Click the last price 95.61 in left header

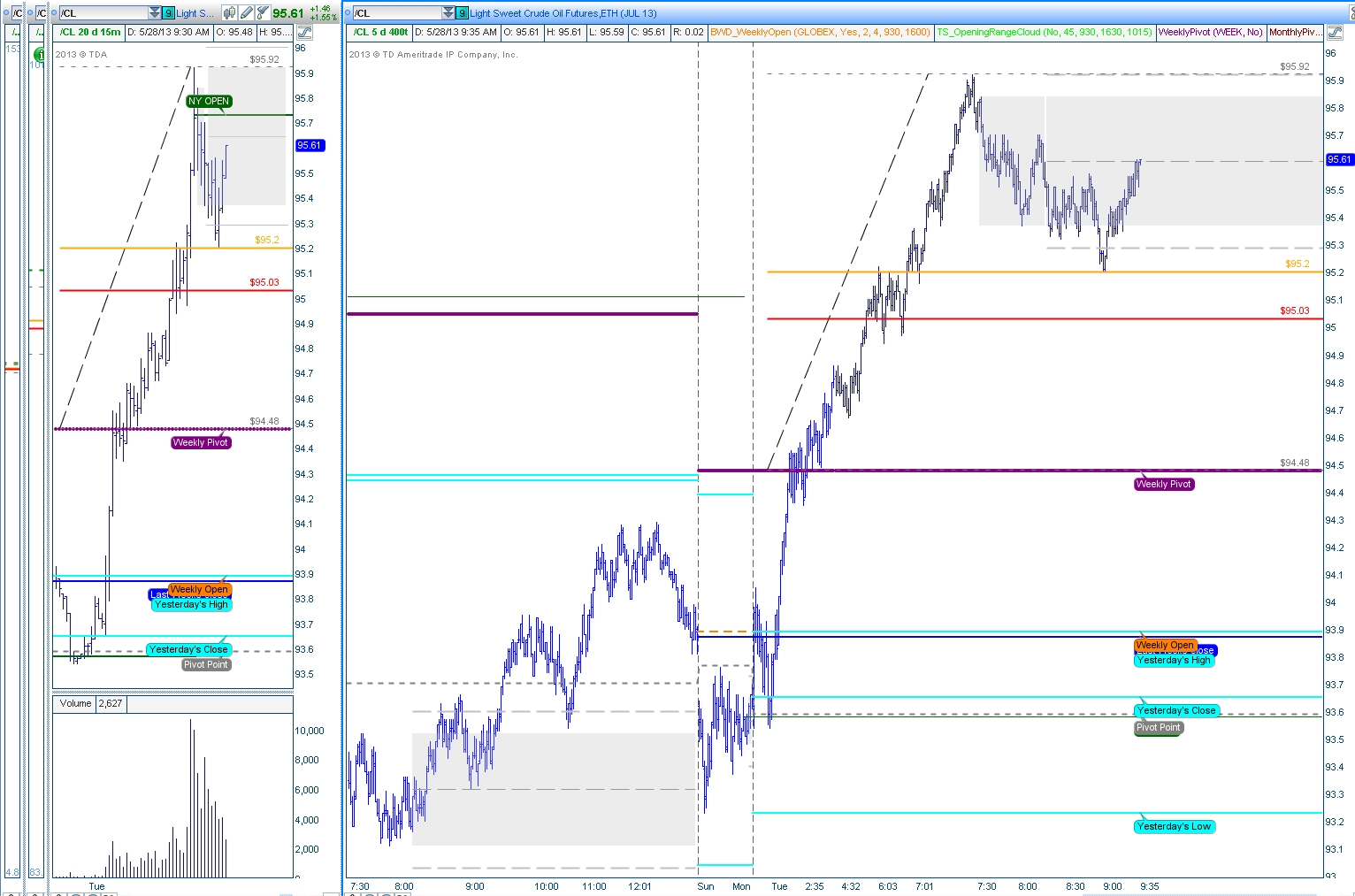[288, 13]
